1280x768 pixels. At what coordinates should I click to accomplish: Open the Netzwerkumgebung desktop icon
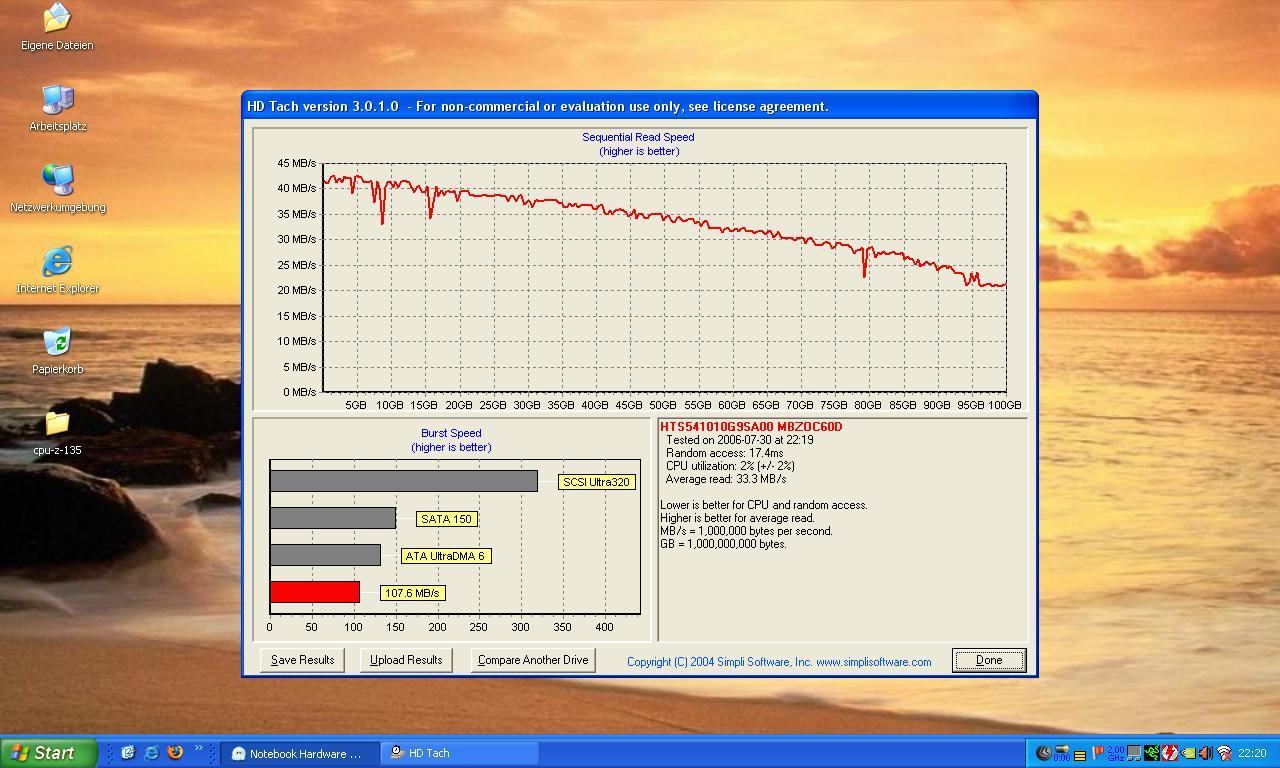click(57, 189)
